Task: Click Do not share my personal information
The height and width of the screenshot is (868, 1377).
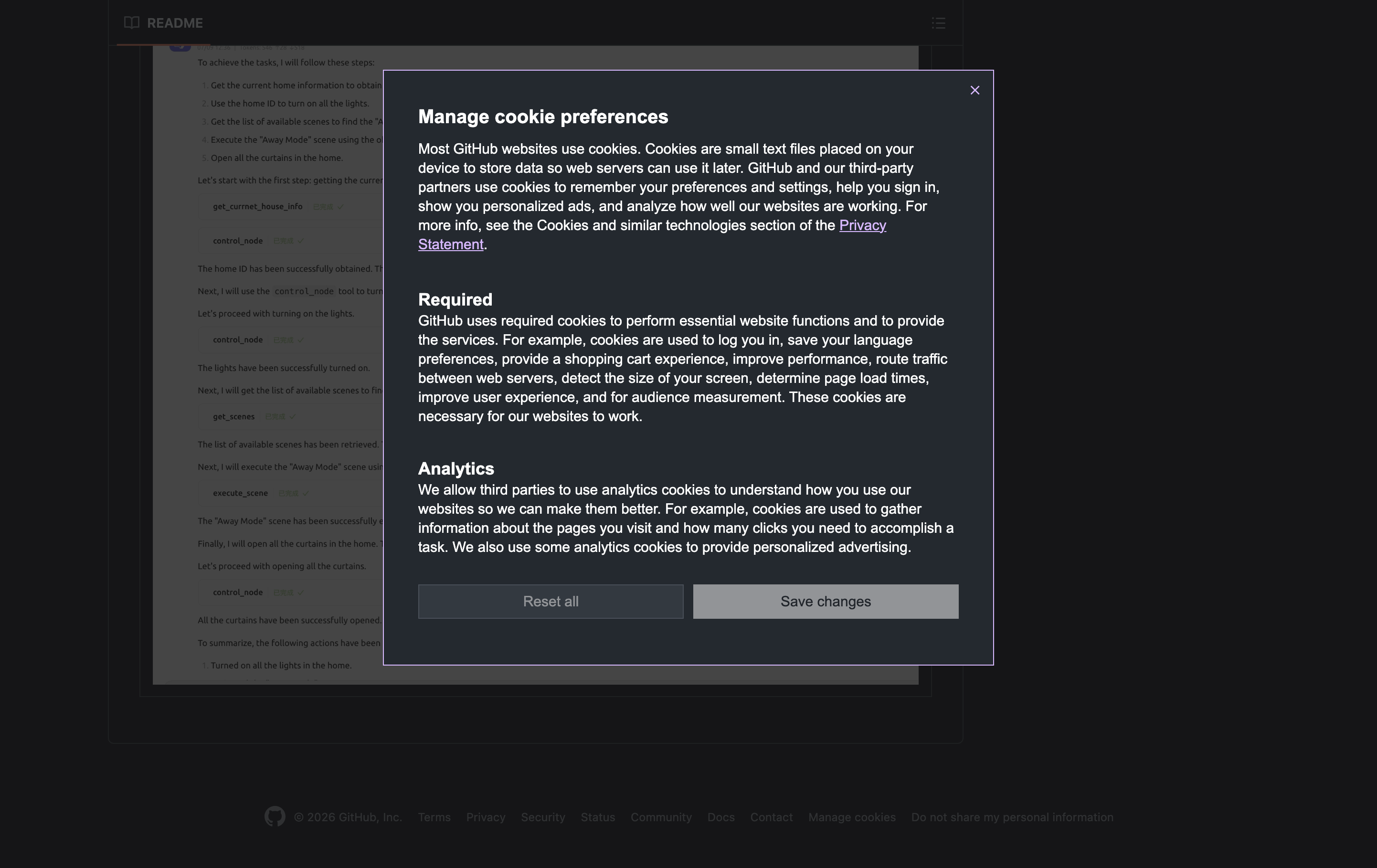Action: tap(1012, 817)
